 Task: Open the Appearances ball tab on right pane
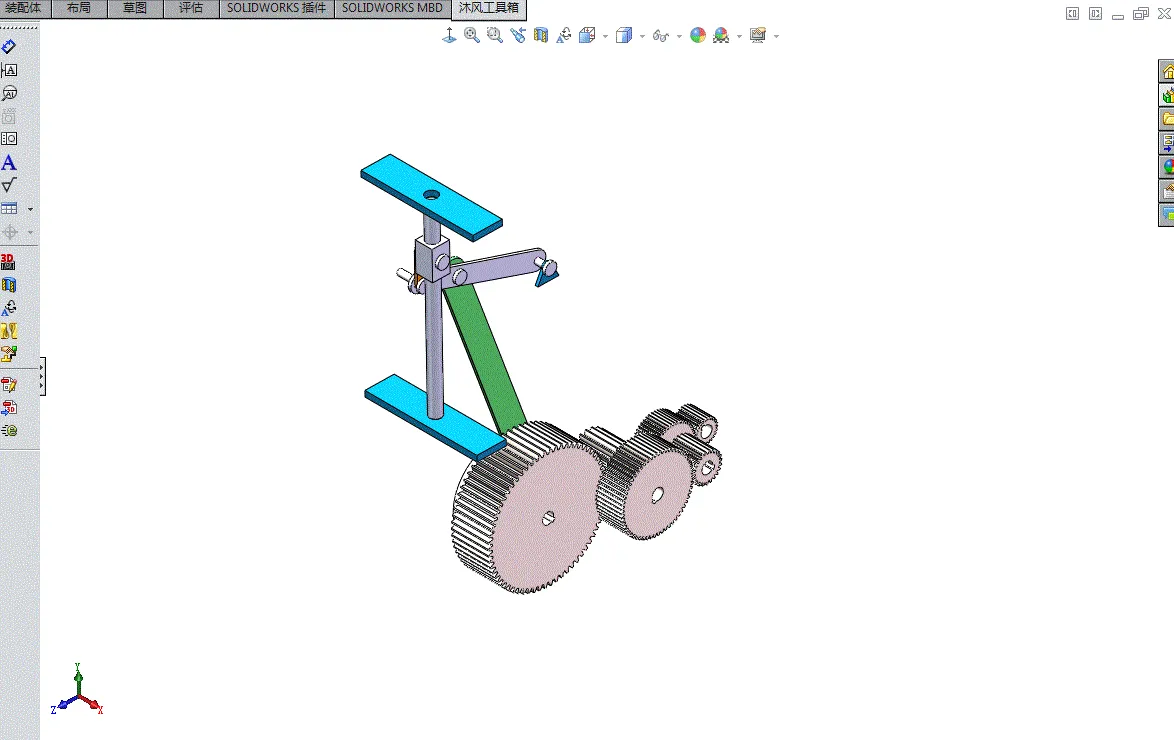pos(1167,167)
